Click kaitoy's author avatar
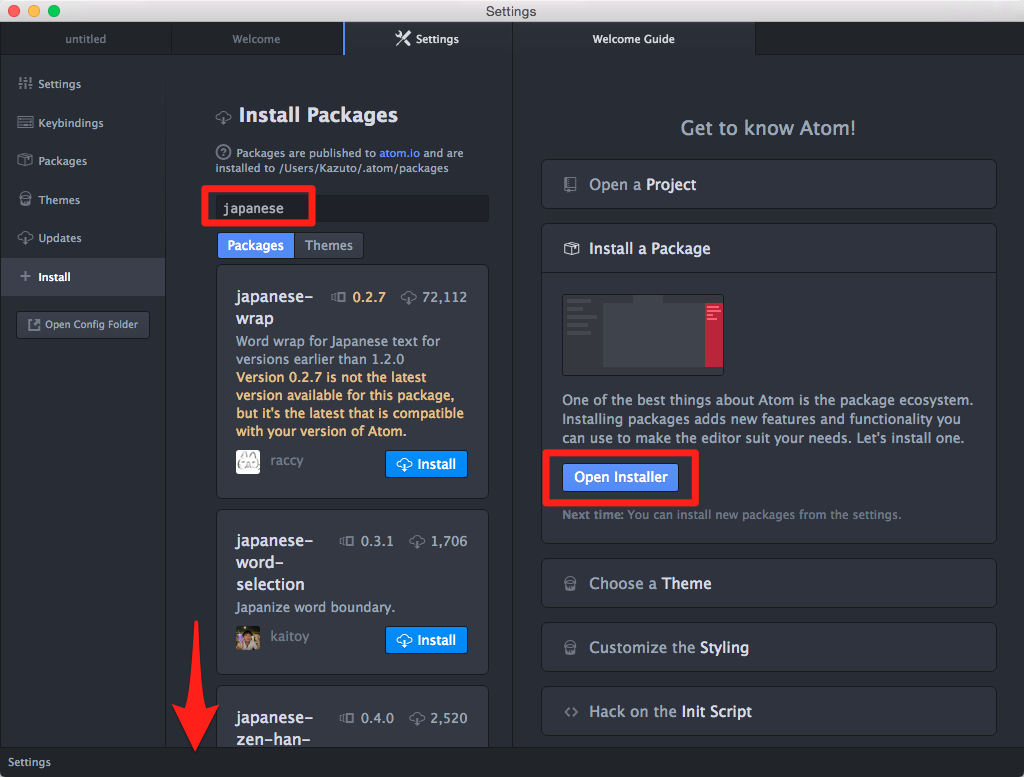This screenshot has width=1024, height=777. (248, 638)
